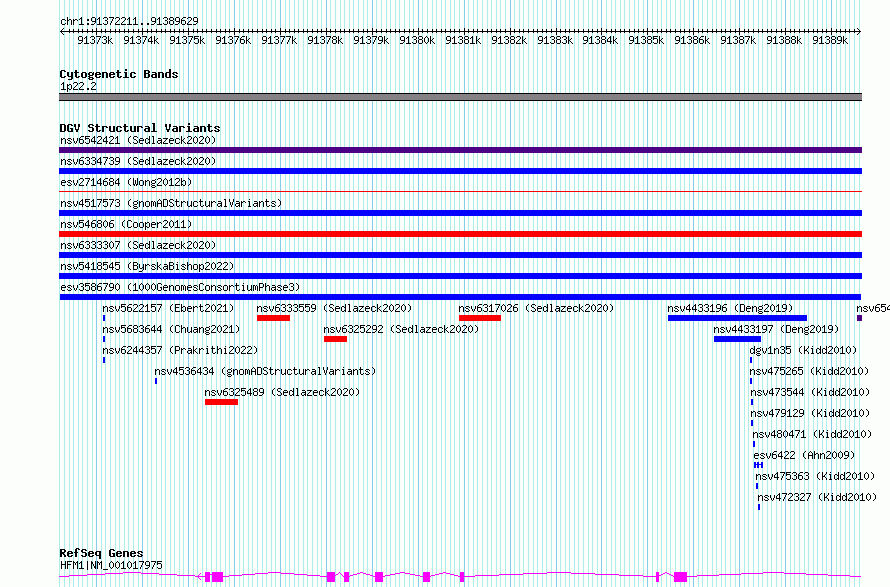Open the RefSeq Genes track title

(101, 553)
